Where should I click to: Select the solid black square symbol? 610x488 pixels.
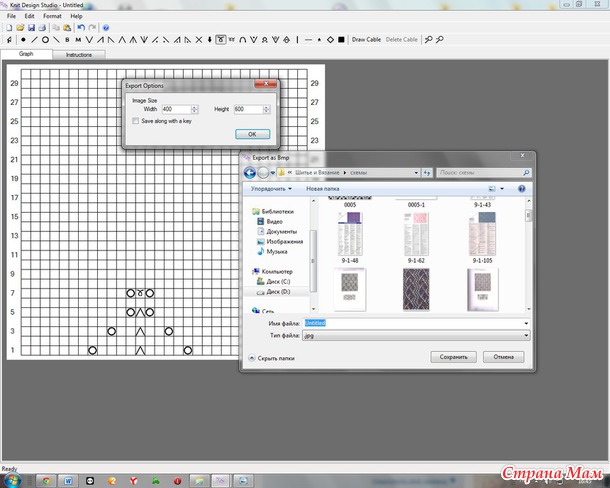point(341,39)
